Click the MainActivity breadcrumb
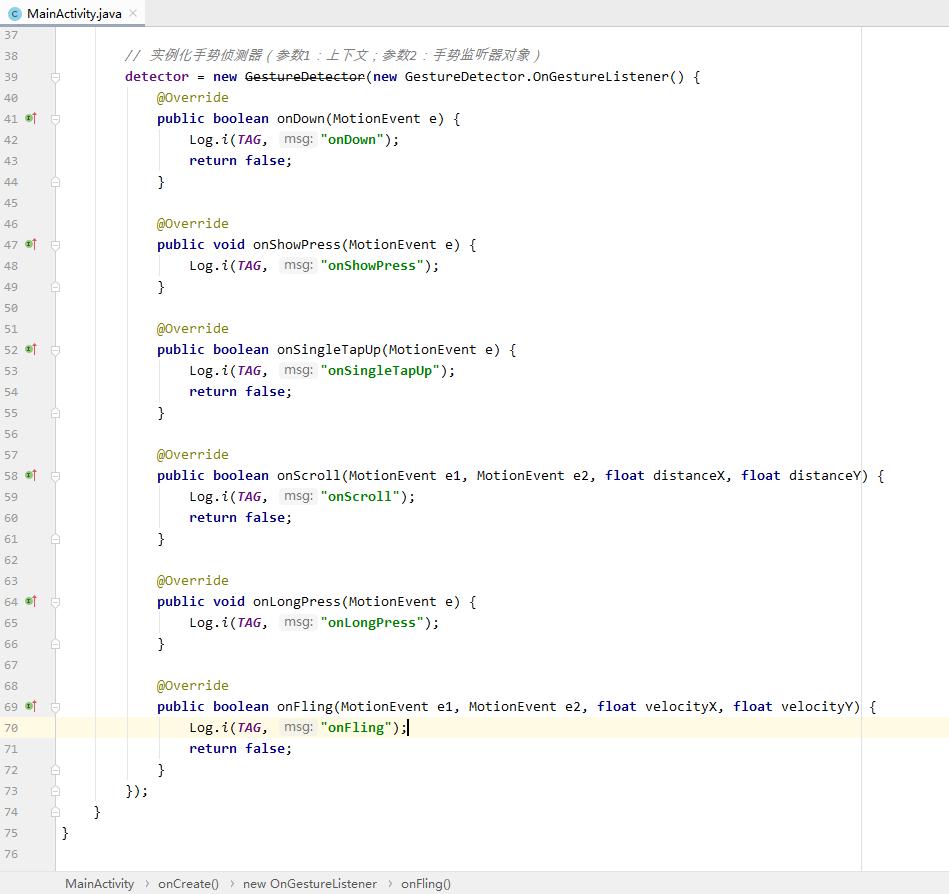Viewport: 949px width, 894px height. tap(99, 884)
